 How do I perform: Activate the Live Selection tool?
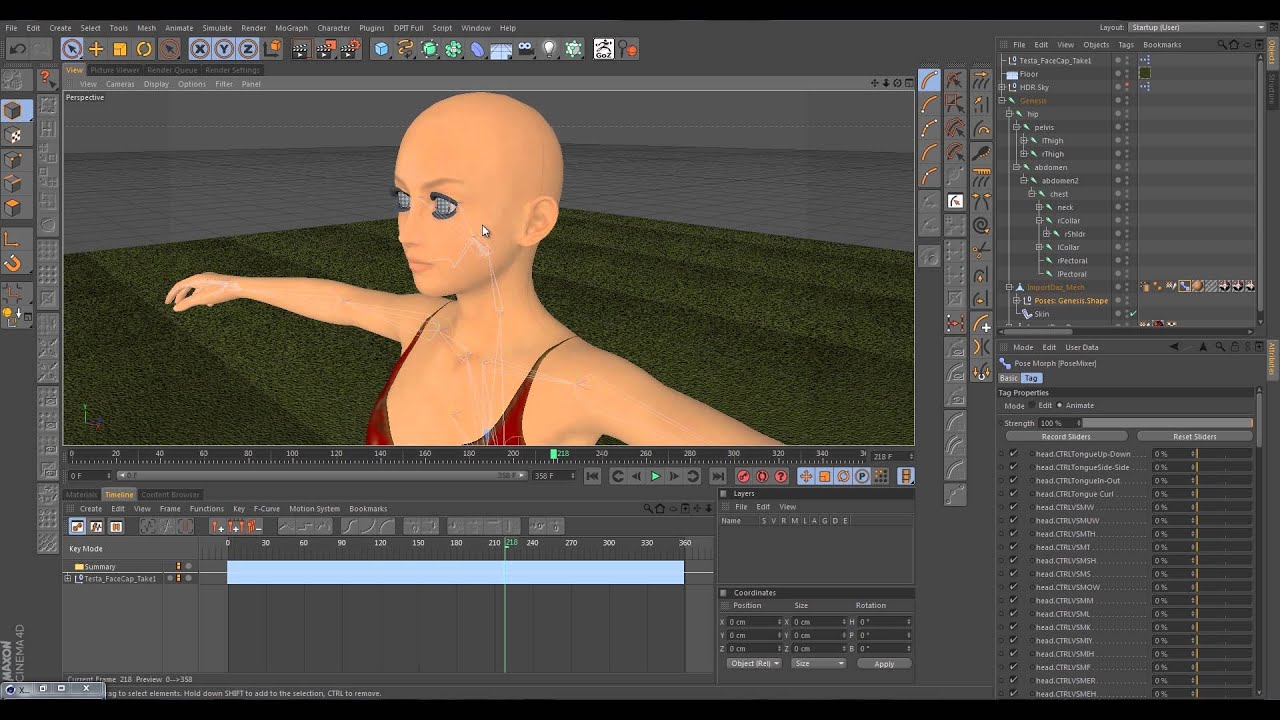[x=72, y=49]
